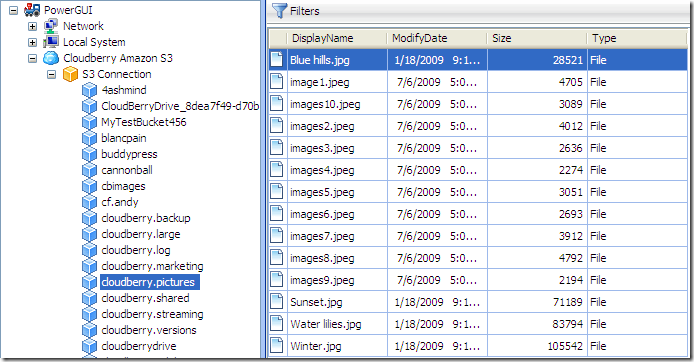Select the images6.jpeg file name

[x=322, y=214]
